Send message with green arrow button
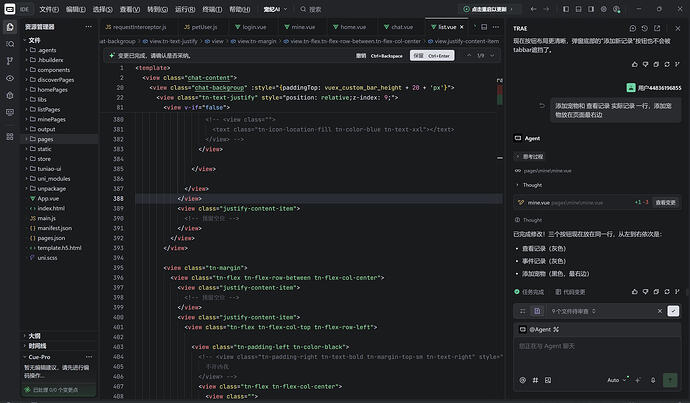 pos(670,380)
